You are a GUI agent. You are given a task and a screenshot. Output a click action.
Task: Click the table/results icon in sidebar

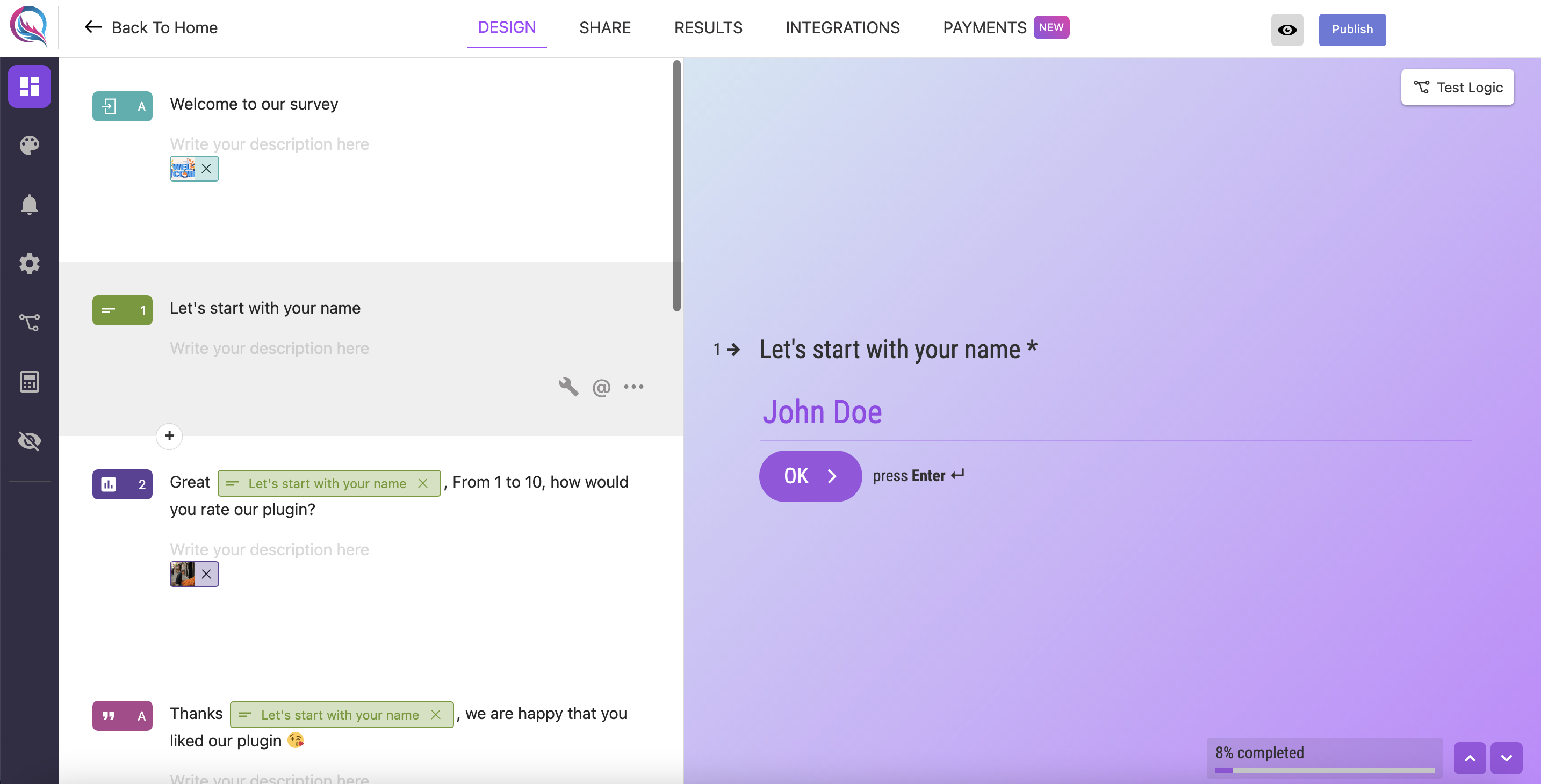pyautogui.click(x=28, y=381)
